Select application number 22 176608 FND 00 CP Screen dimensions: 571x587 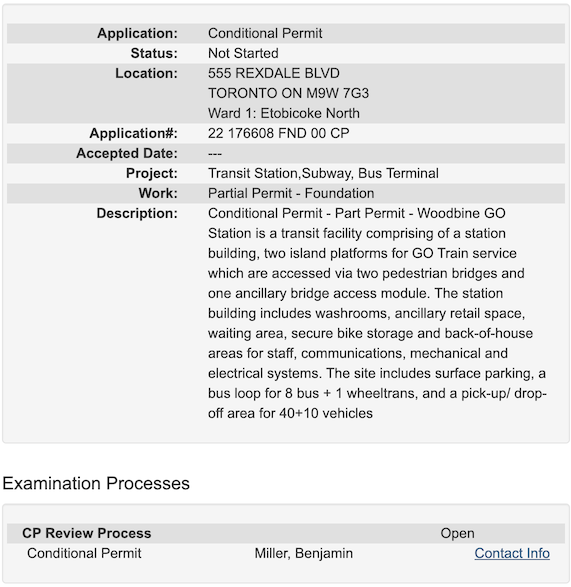point(279,133)
